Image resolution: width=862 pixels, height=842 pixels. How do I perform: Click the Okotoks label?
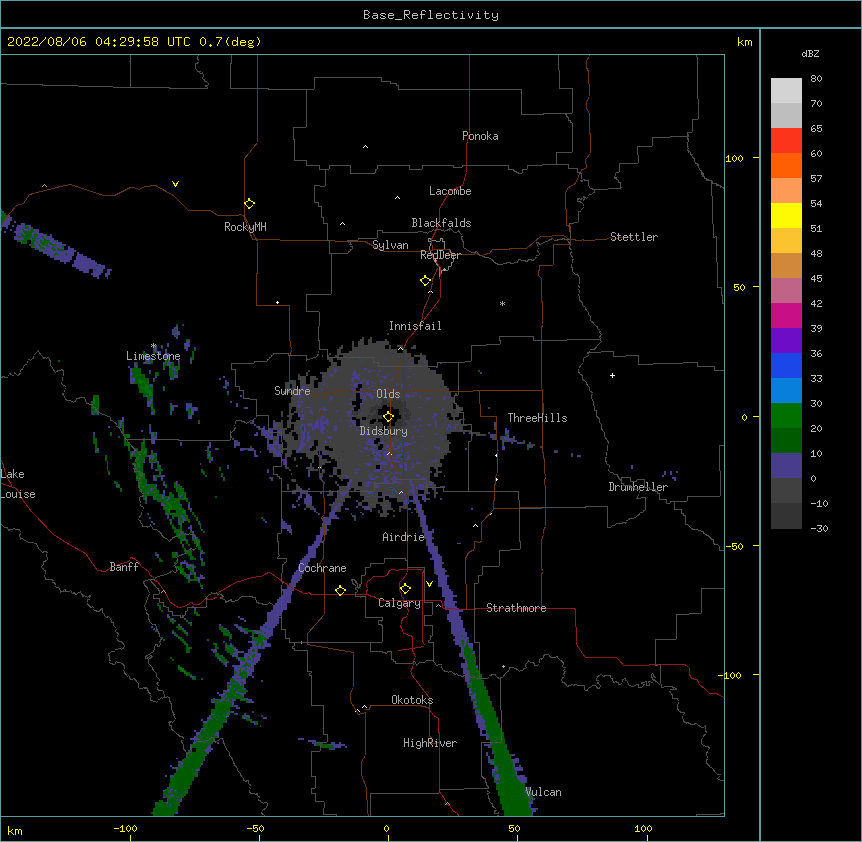412,700
